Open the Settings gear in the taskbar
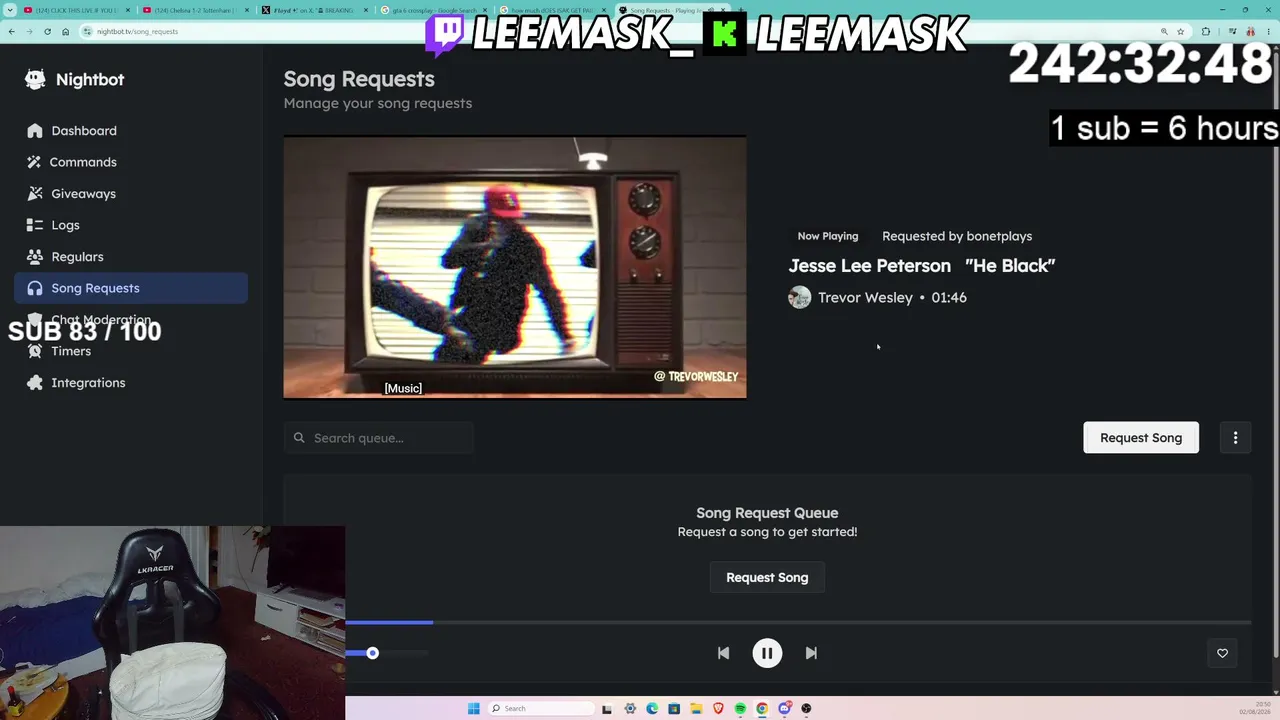 (x=630, y=709)
